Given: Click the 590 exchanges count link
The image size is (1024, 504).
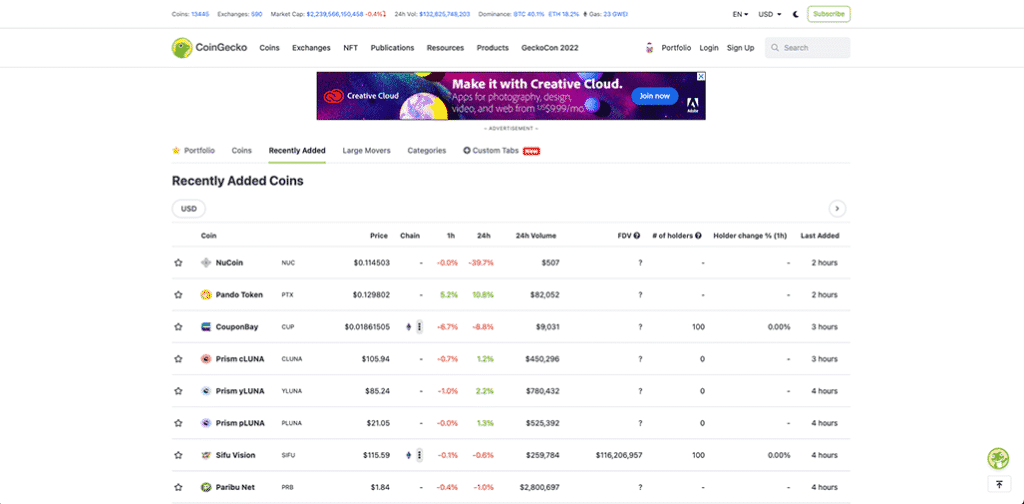Looking at the screenshot, I should pos(257,14).
